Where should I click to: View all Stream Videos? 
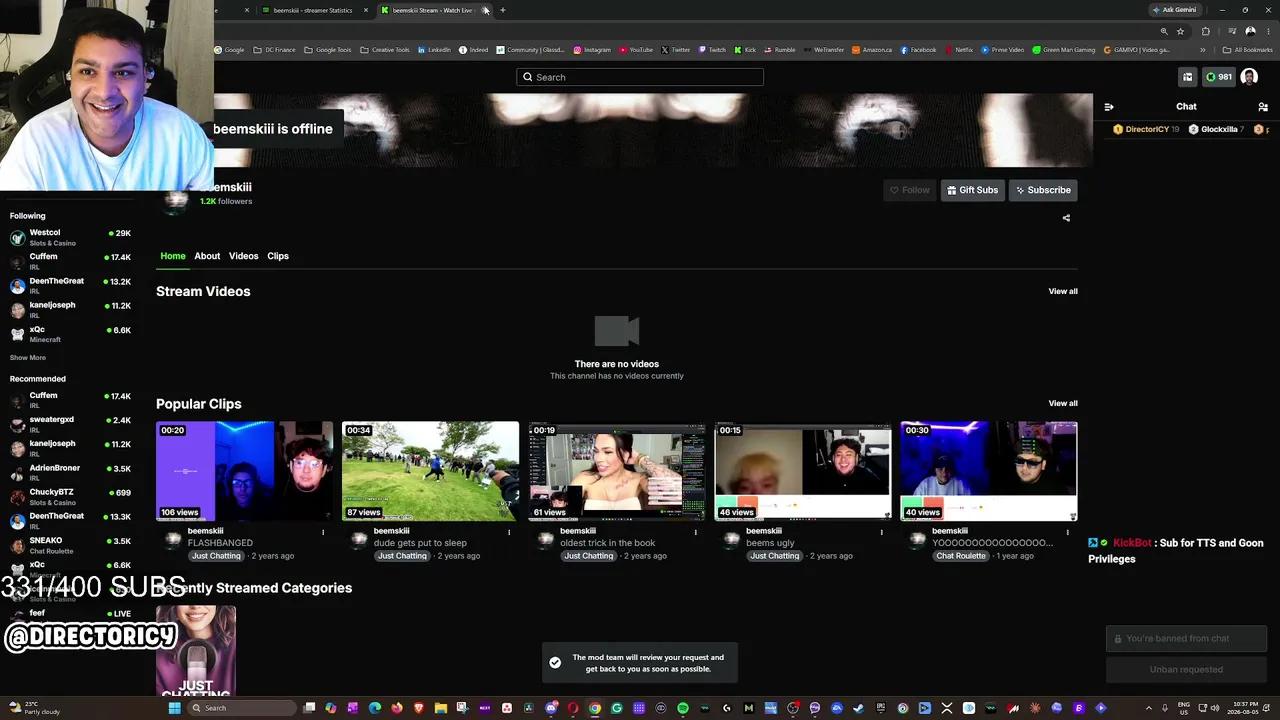coord(1063,291)
